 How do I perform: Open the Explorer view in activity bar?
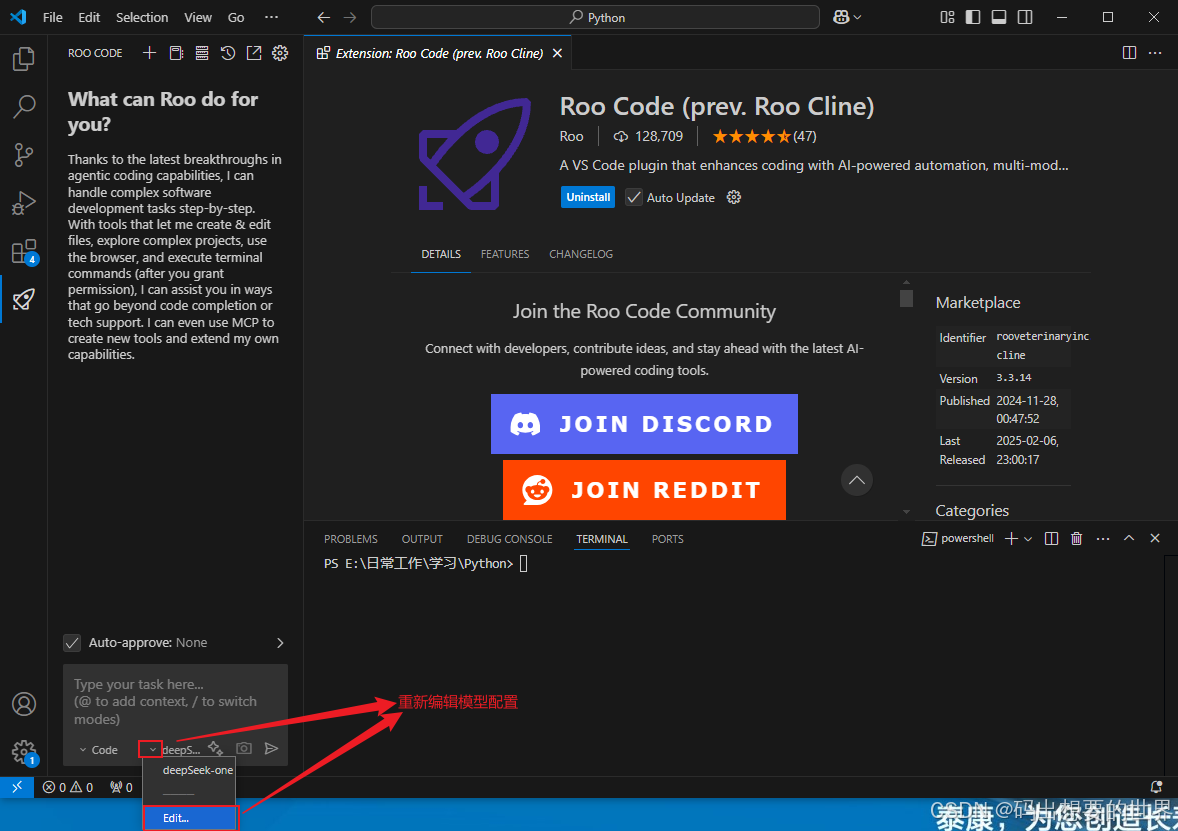tap(23, 59)
